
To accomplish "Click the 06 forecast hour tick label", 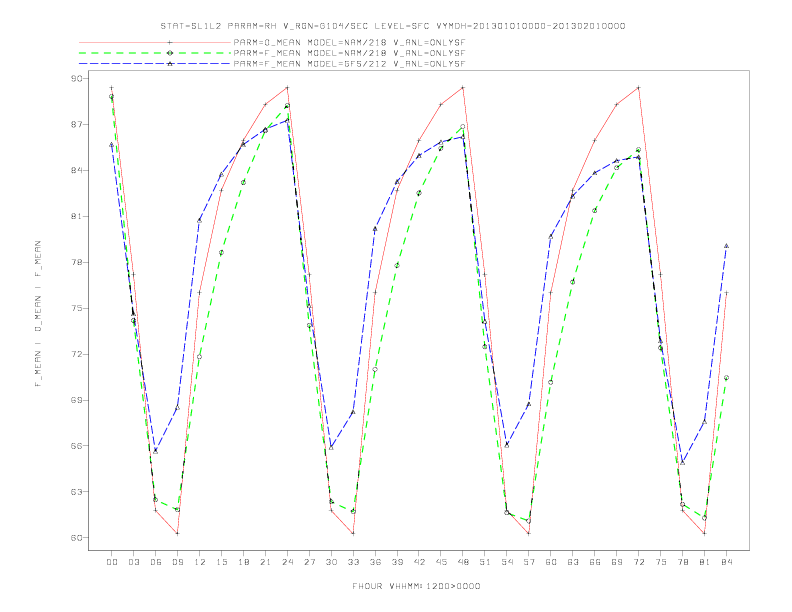I will [x=156, y=562].
